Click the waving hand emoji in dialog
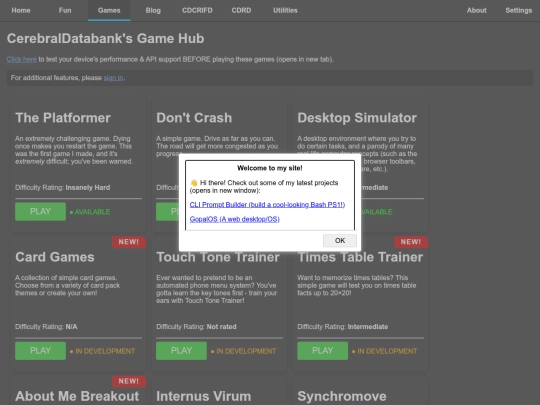Viewport: 540px width, 405px height. click(x=194, y=183)
